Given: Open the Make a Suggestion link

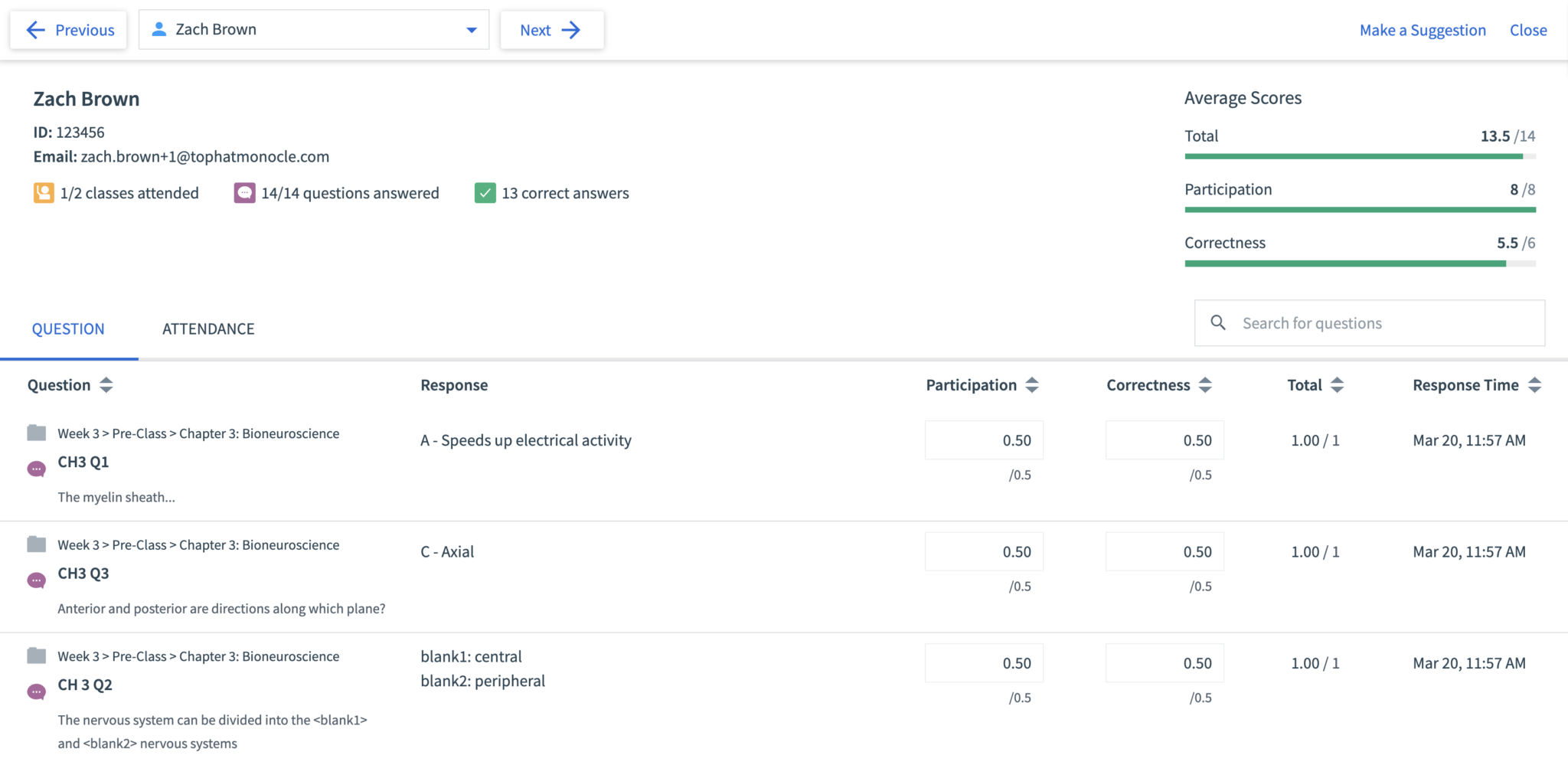Looking at the screenshot, I should coord(1423,31).
